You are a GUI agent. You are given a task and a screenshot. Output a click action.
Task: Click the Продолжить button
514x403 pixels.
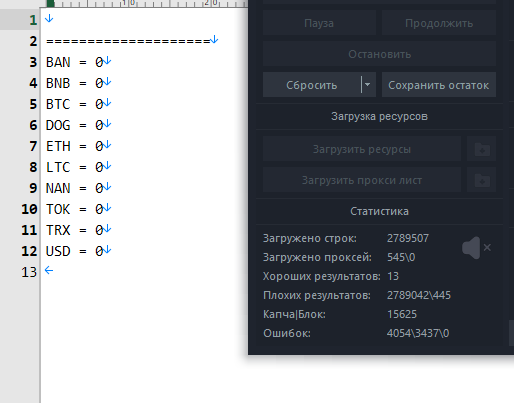point(439,23)
